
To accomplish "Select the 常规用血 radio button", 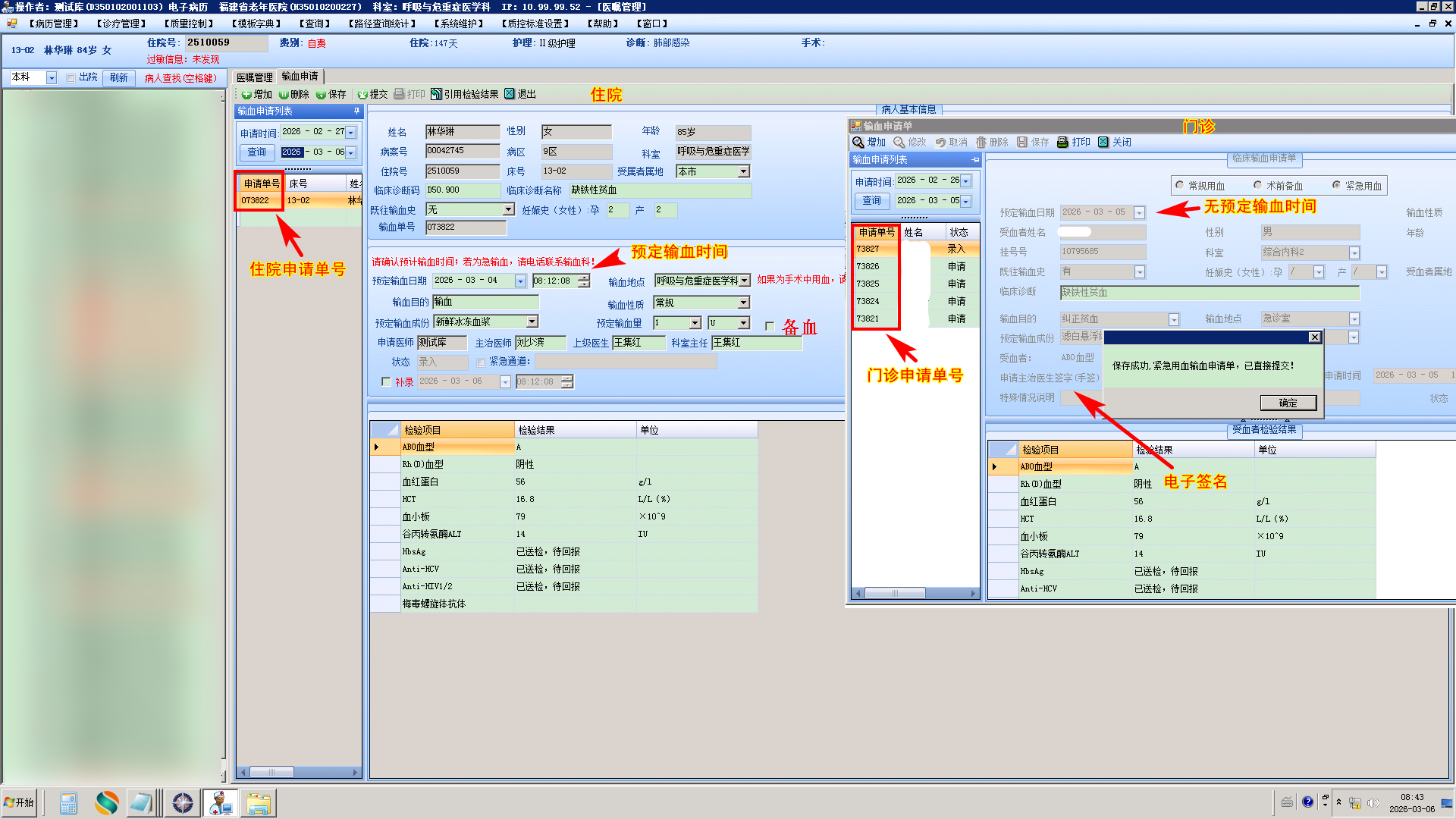I will click(x=1179, y=185).
